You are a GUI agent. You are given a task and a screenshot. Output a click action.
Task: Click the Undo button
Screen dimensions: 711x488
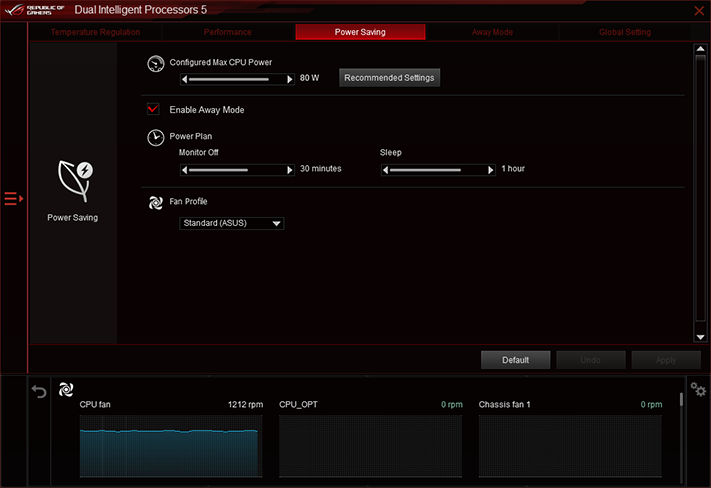click(590, 360)
